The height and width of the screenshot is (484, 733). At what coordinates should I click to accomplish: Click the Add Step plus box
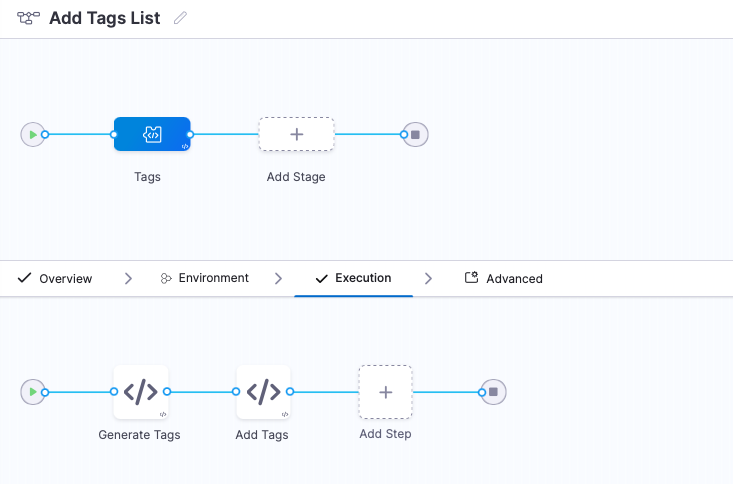coord(385,392)
